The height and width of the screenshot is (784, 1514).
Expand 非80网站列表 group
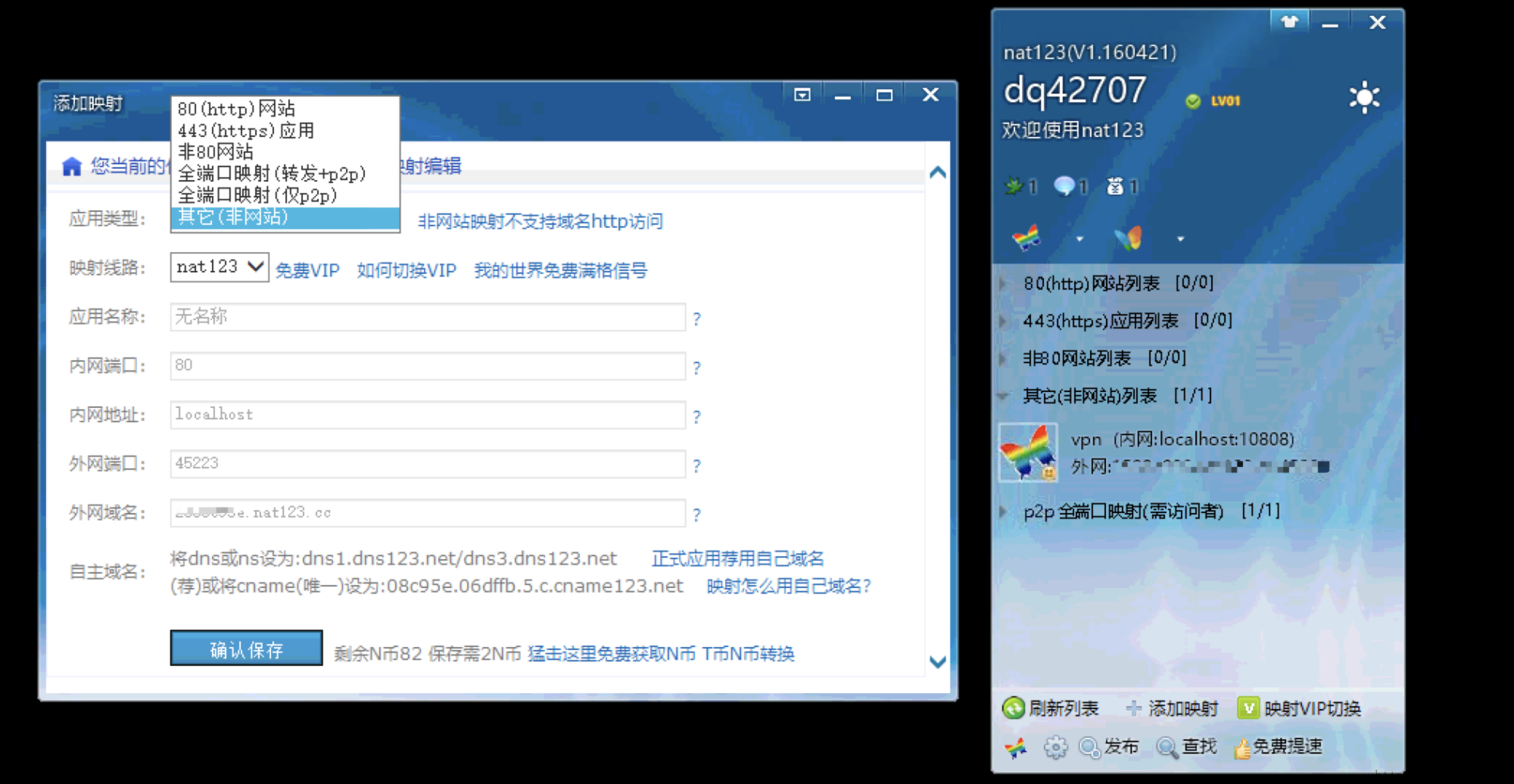pyautogui.click(x=1004, y=358)
